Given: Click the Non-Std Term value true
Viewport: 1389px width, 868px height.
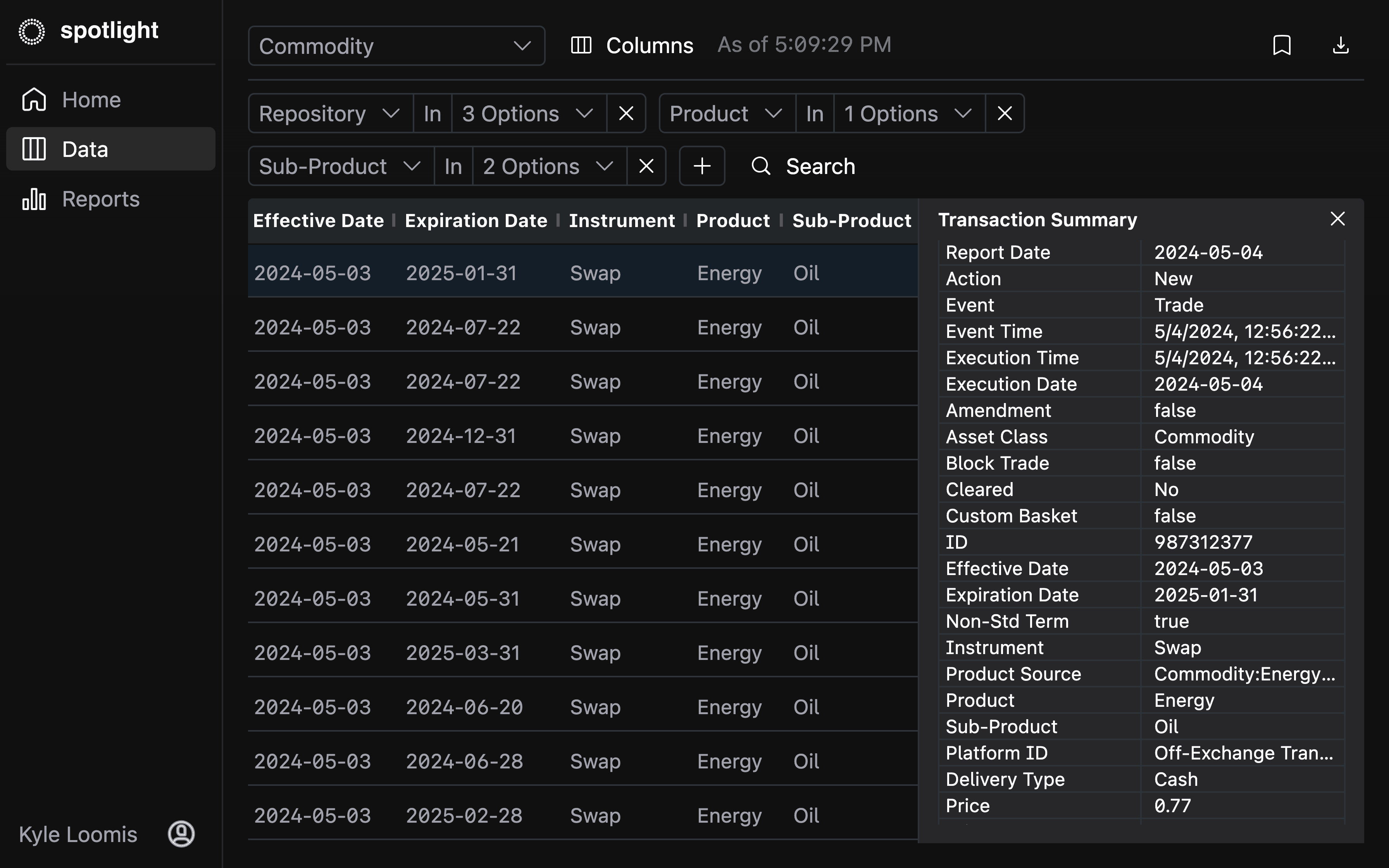Looking at the screenshot, I should click(x=1171, y=621).
